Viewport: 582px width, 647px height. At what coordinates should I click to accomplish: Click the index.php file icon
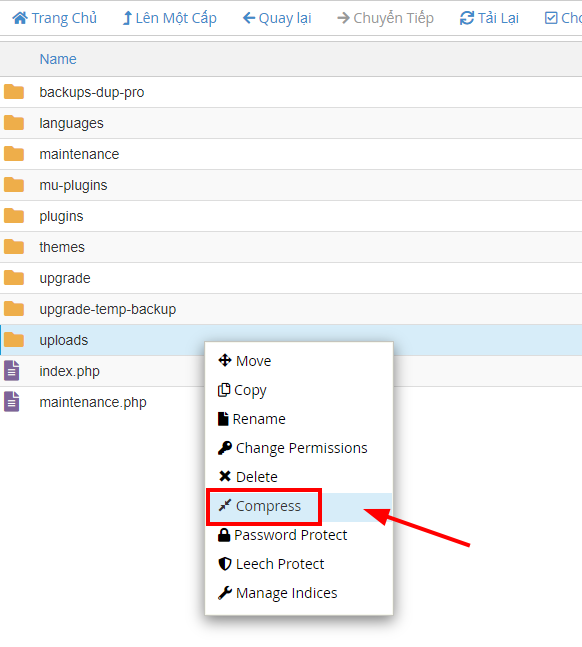pos(12,371)
